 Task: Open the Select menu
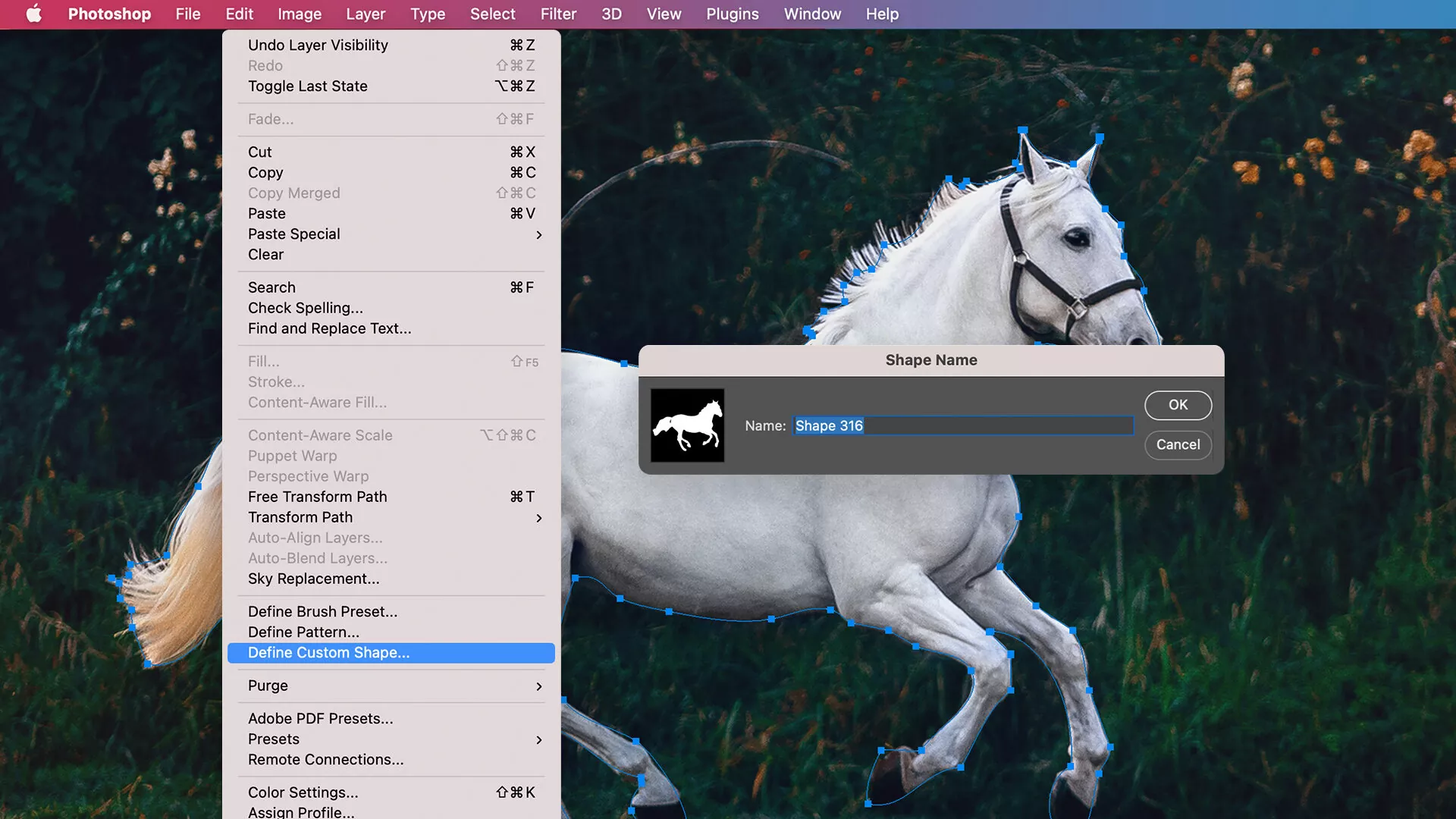492,14
